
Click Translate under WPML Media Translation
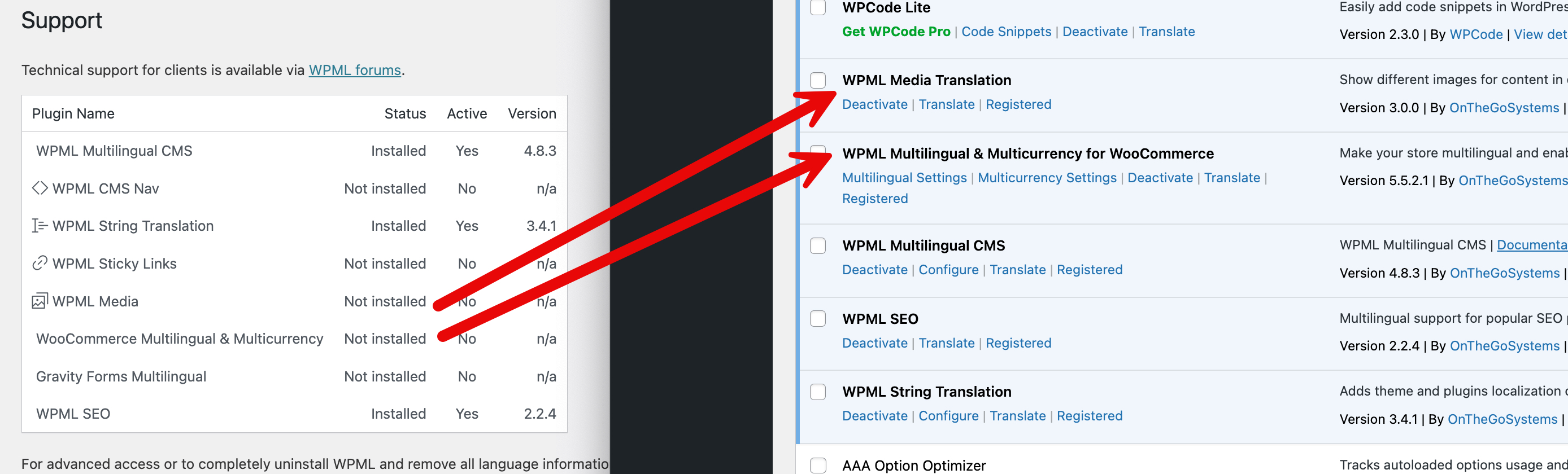[x=947, y=104]
